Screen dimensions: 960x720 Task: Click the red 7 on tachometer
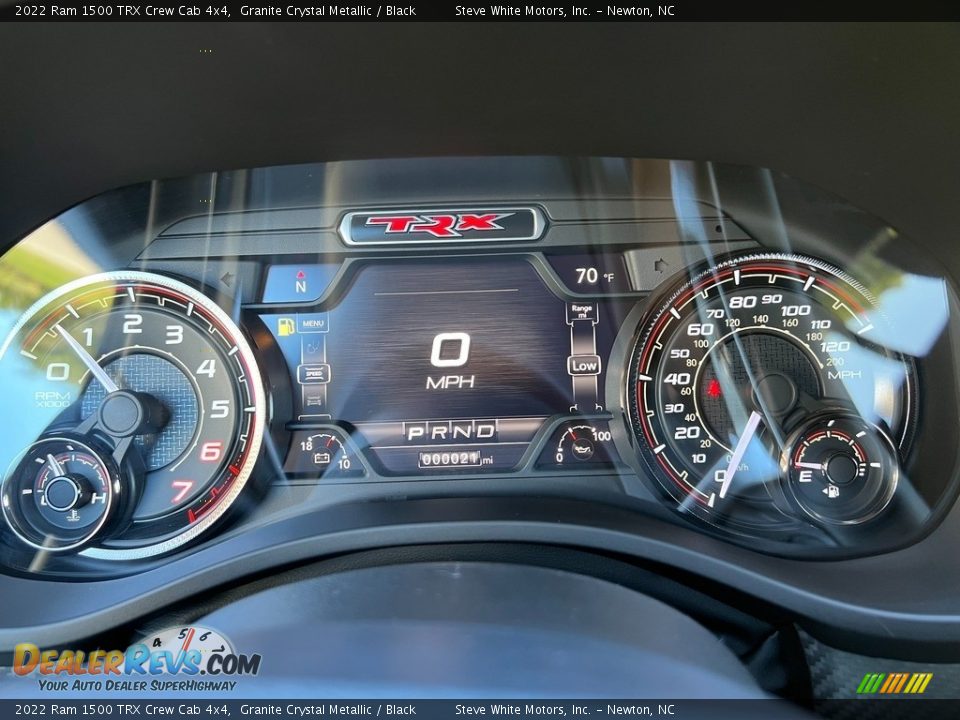(x=181, y=491)
